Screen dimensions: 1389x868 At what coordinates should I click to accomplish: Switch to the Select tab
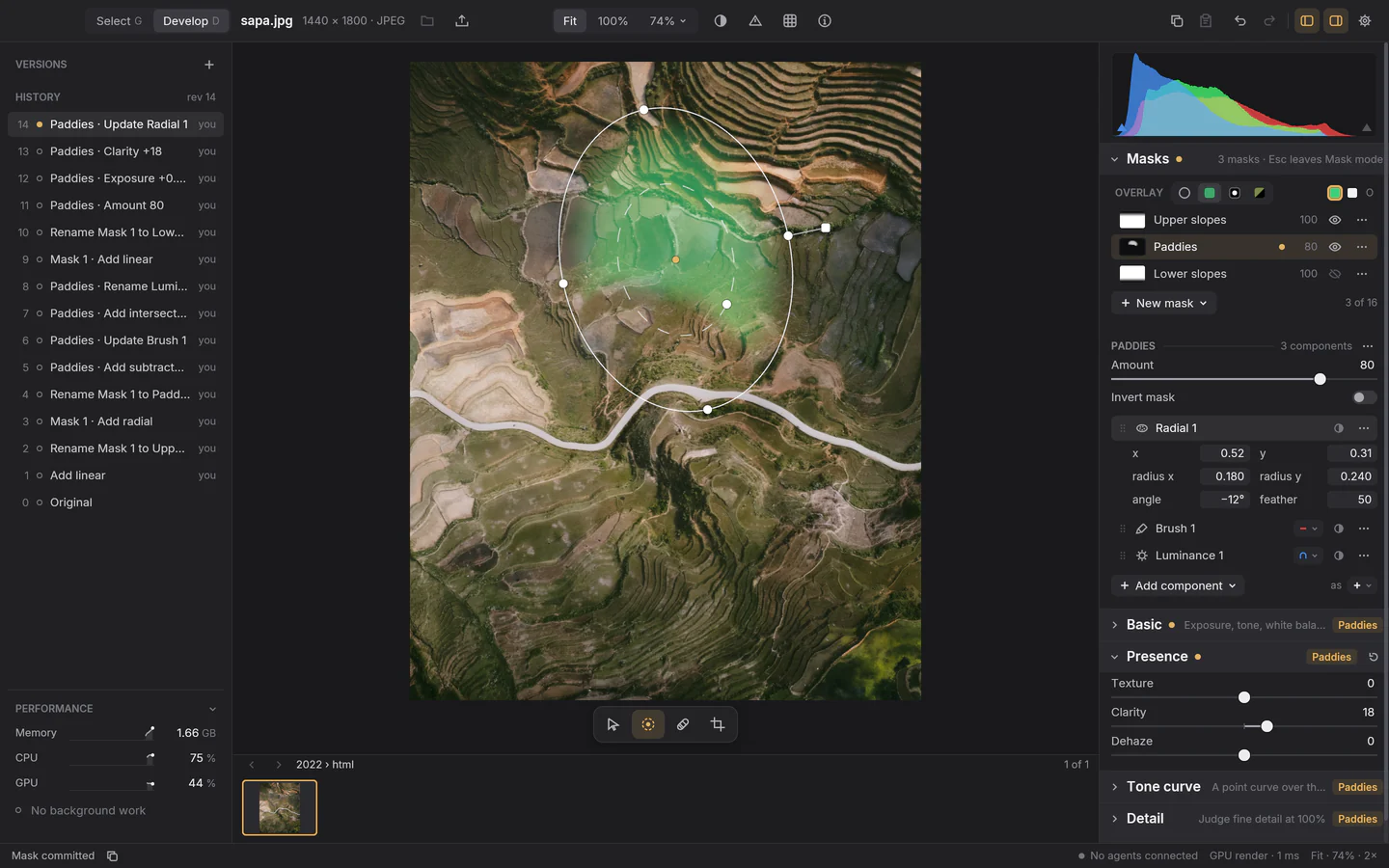(119, 20)
